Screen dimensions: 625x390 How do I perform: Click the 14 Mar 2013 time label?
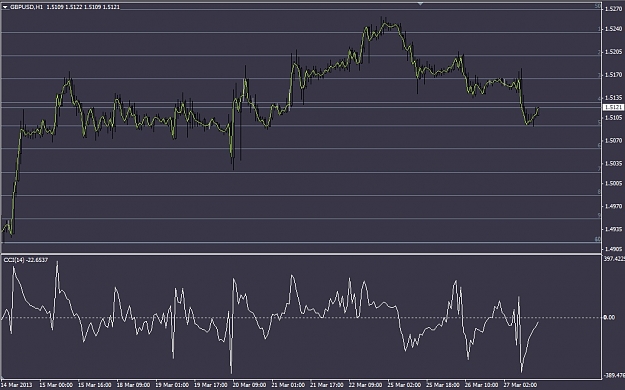17,385
